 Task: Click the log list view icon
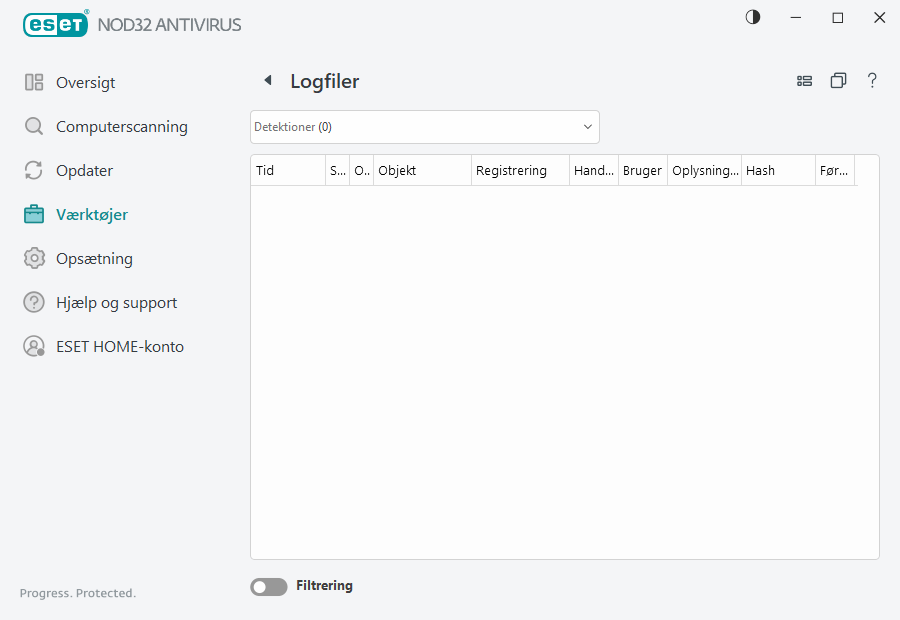click(x=804, y=80)
